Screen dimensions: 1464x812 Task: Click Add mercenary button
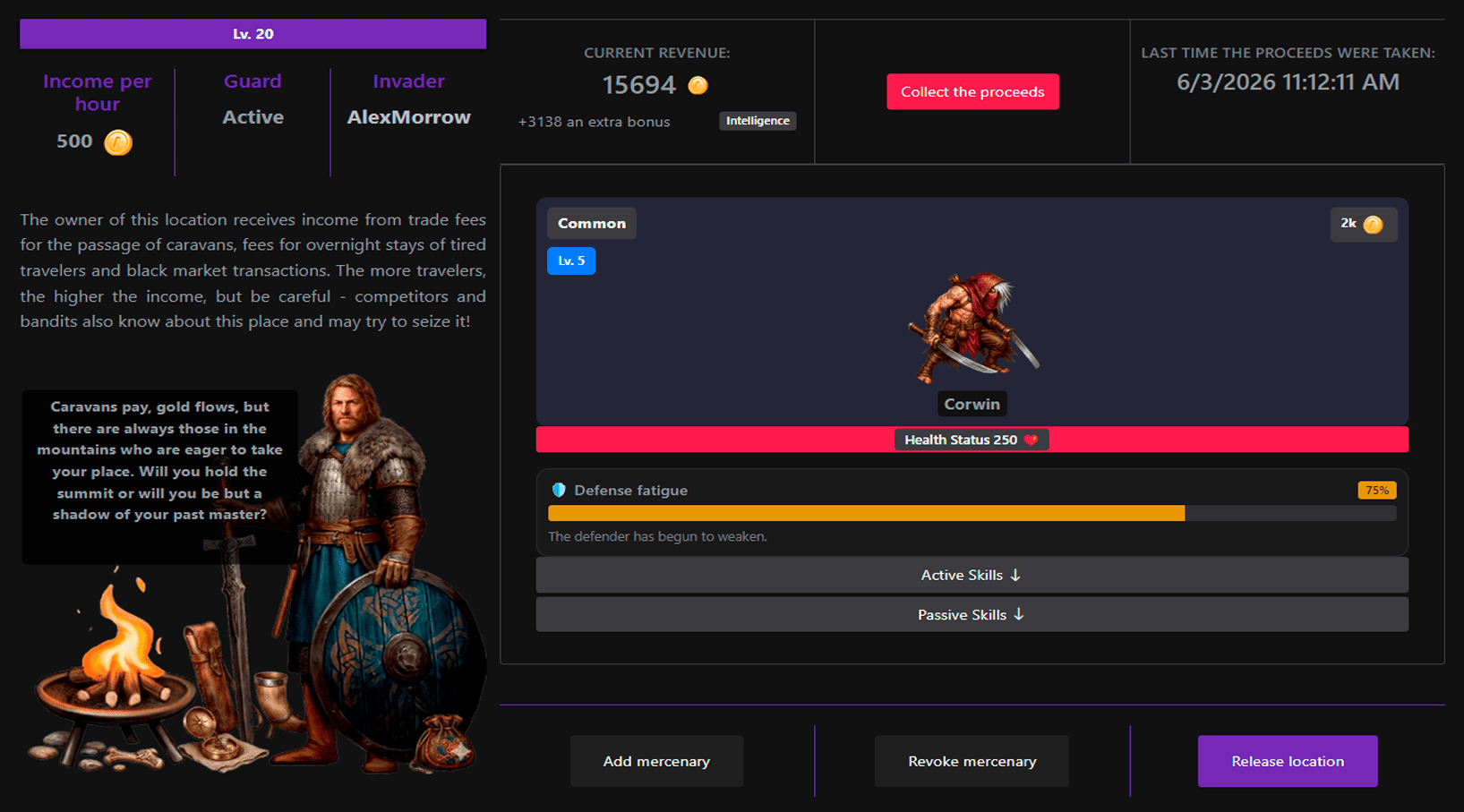point(656,761)
